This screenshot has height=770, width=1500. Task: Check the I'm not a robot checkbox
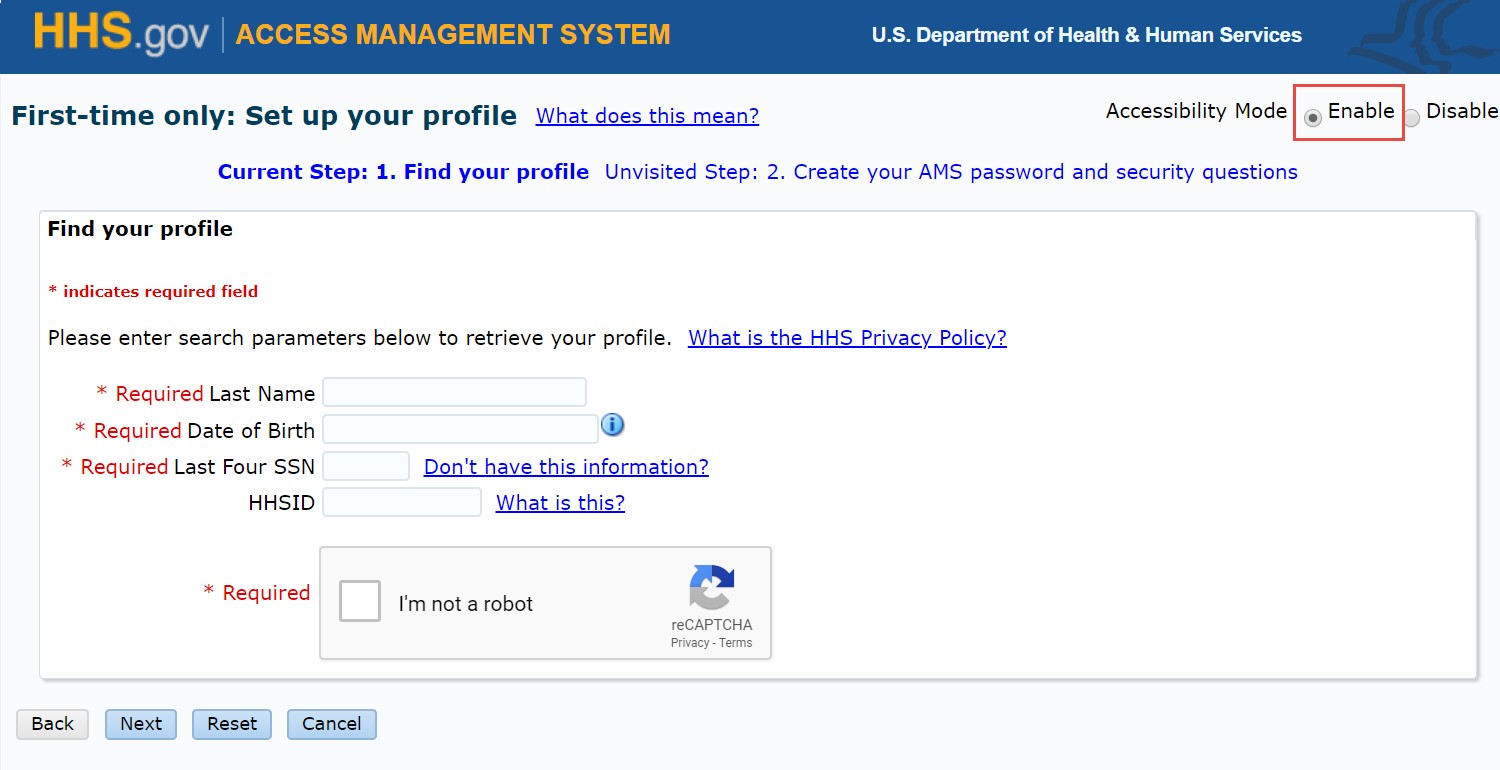pyautogui.click(x=359, y=601)
